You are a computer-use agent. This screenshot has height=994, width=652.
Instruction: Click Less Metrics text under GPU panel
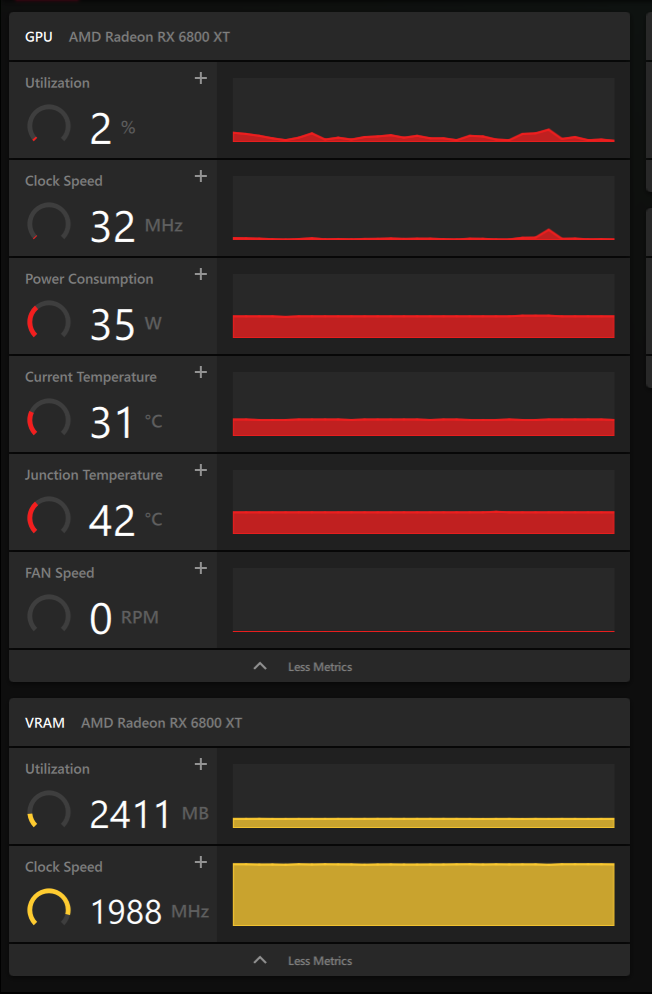tap(320, 667)
